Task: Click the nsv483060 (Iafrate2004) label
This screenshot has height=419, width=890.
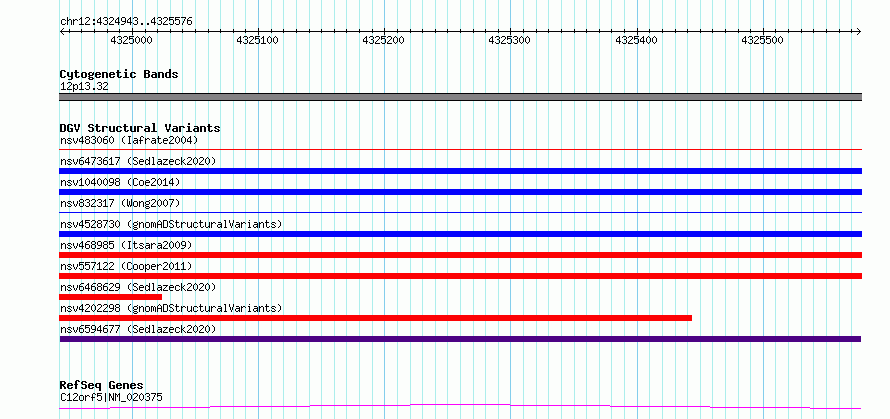Action: (129, 140)
